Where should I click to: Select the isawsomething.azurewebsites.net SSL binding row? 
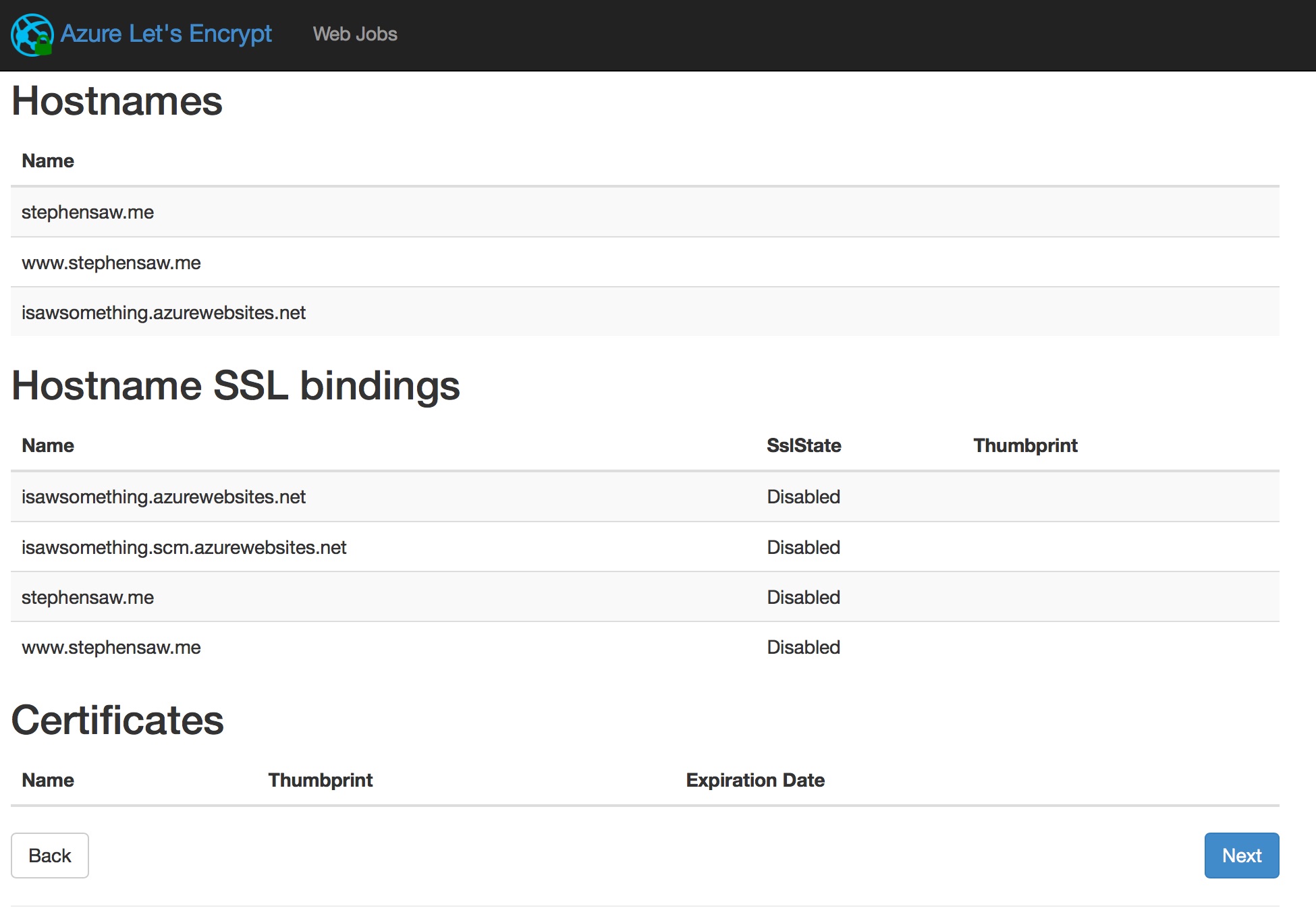click(x=164, y=497)
